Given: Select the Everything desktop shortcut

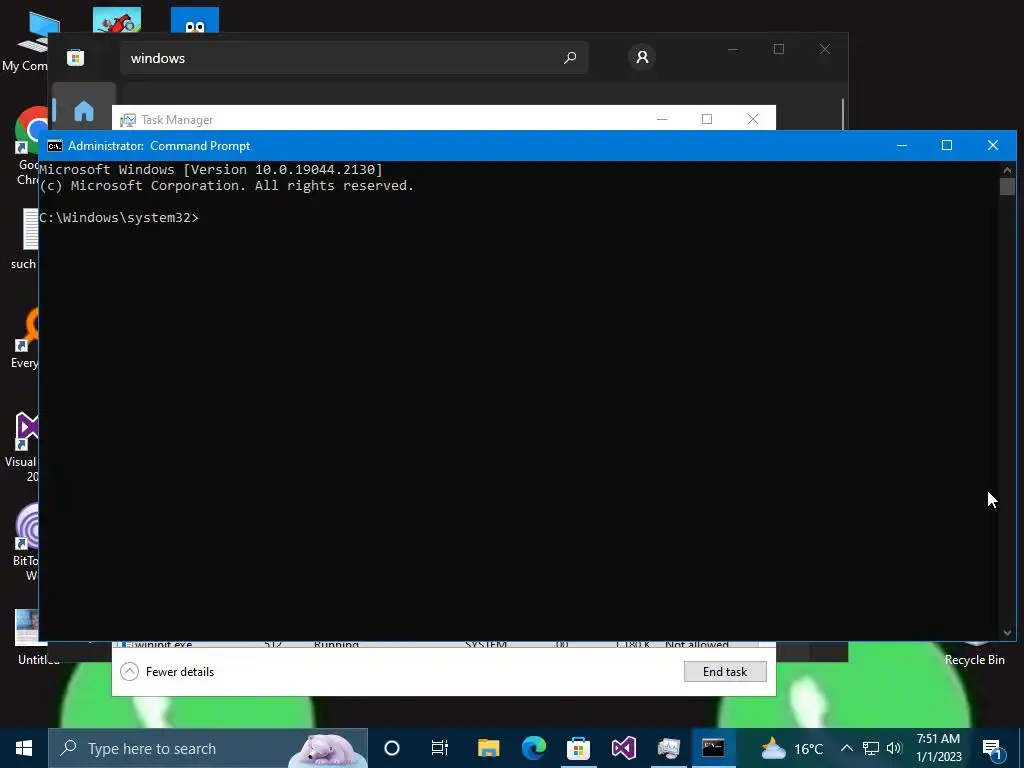Looking at the screenshot, I should (x=24, y=338).
